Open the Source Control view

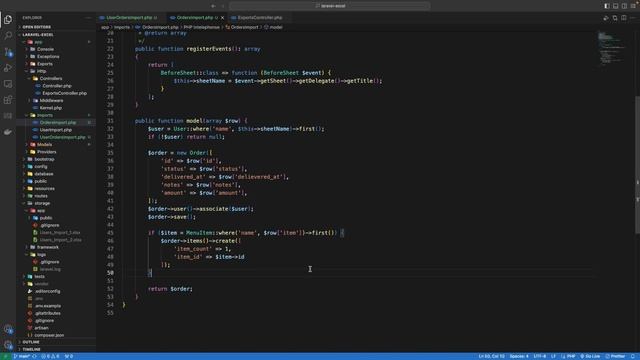pos(8,52)
